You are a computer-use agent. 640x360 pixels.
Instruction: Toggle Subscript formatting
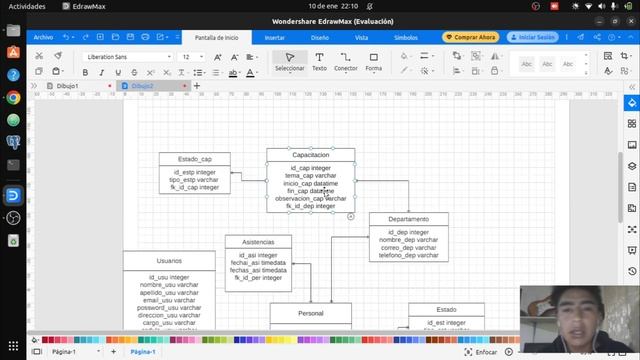[167, 73]
